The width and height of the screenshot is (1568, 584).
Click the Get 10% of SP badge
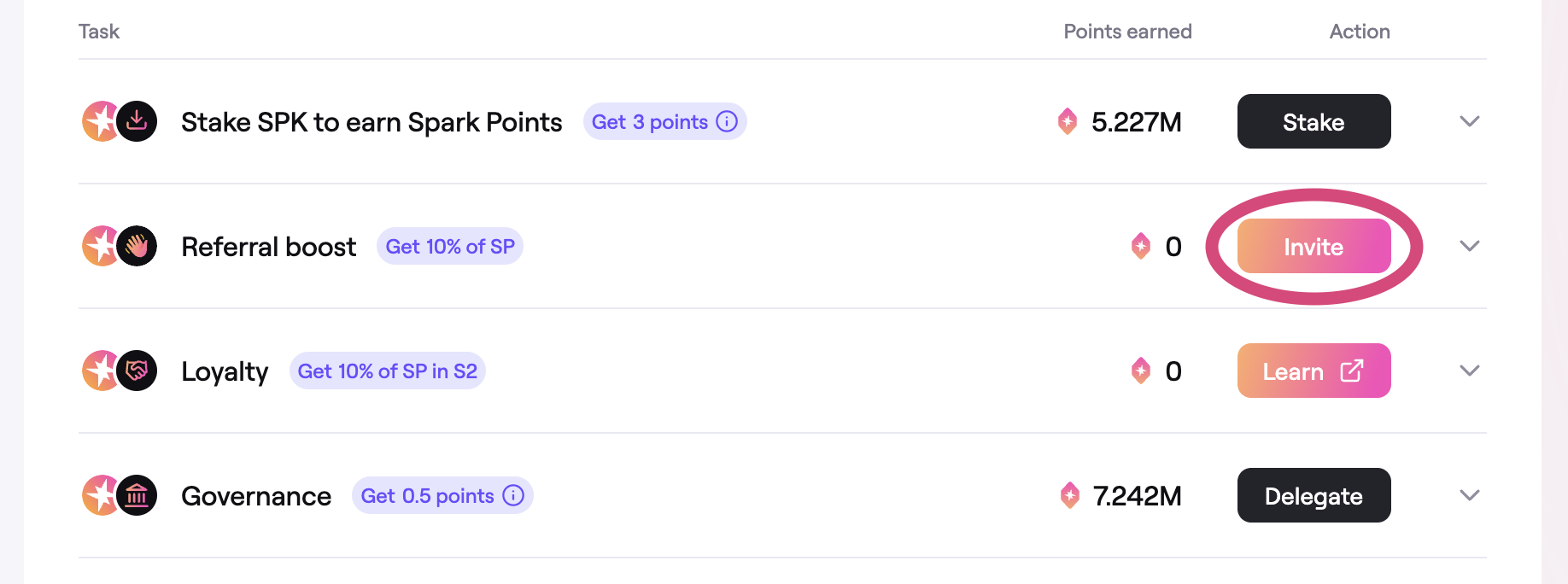[x=450, y=246]
